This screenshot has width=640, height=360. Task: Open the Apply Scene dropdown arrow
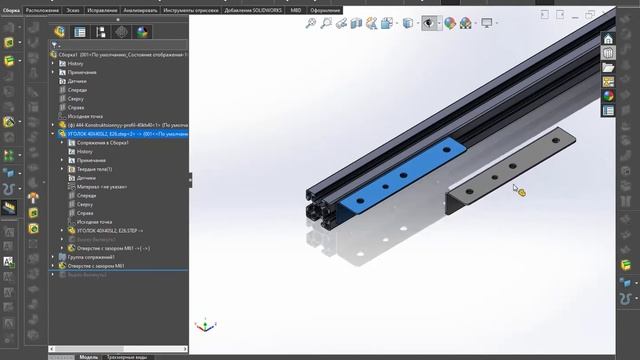pyautogui.click(x=476, y=23)
